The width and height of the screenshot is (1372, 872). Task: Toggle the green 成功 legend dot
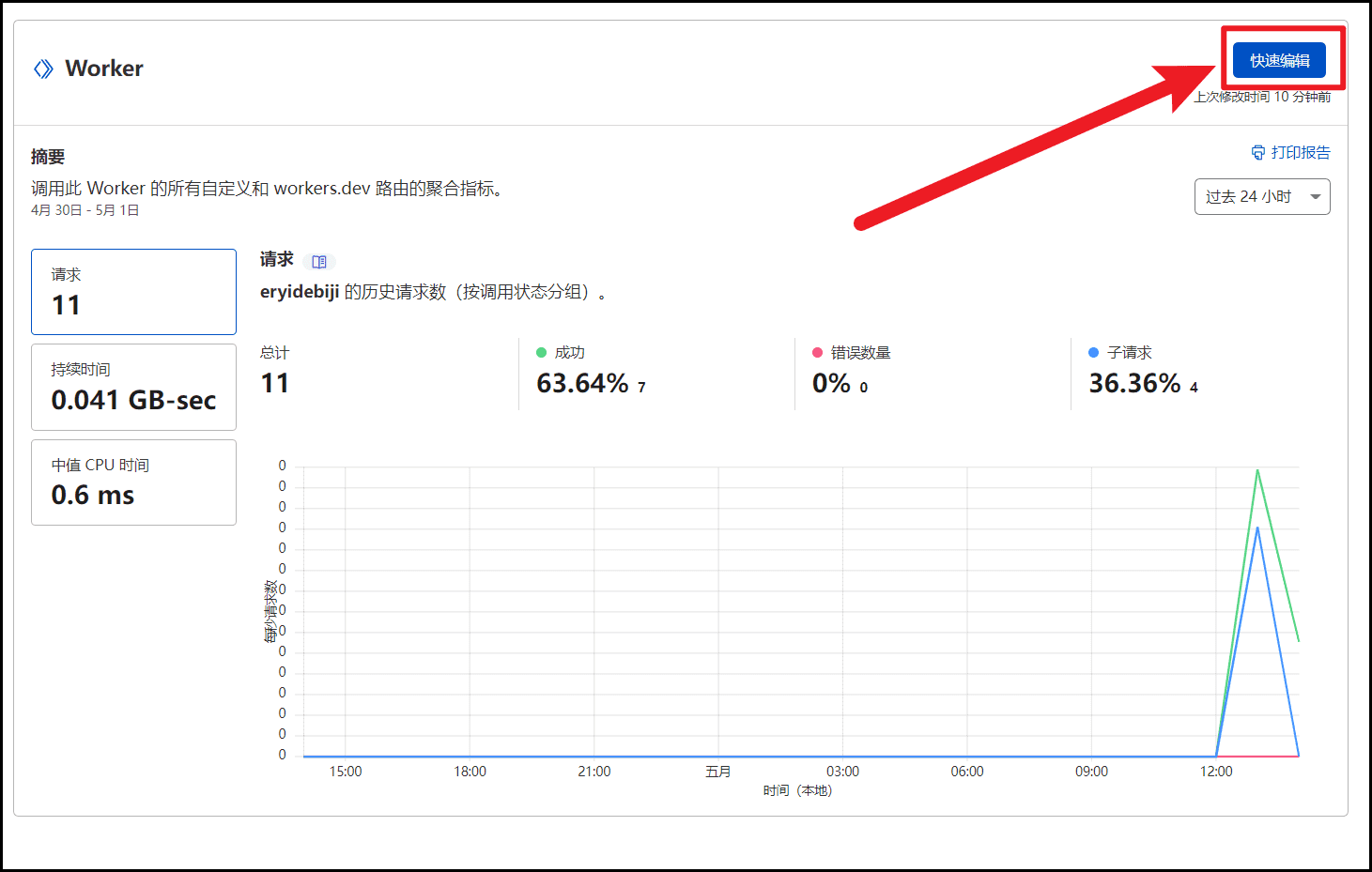click(541, 353)
